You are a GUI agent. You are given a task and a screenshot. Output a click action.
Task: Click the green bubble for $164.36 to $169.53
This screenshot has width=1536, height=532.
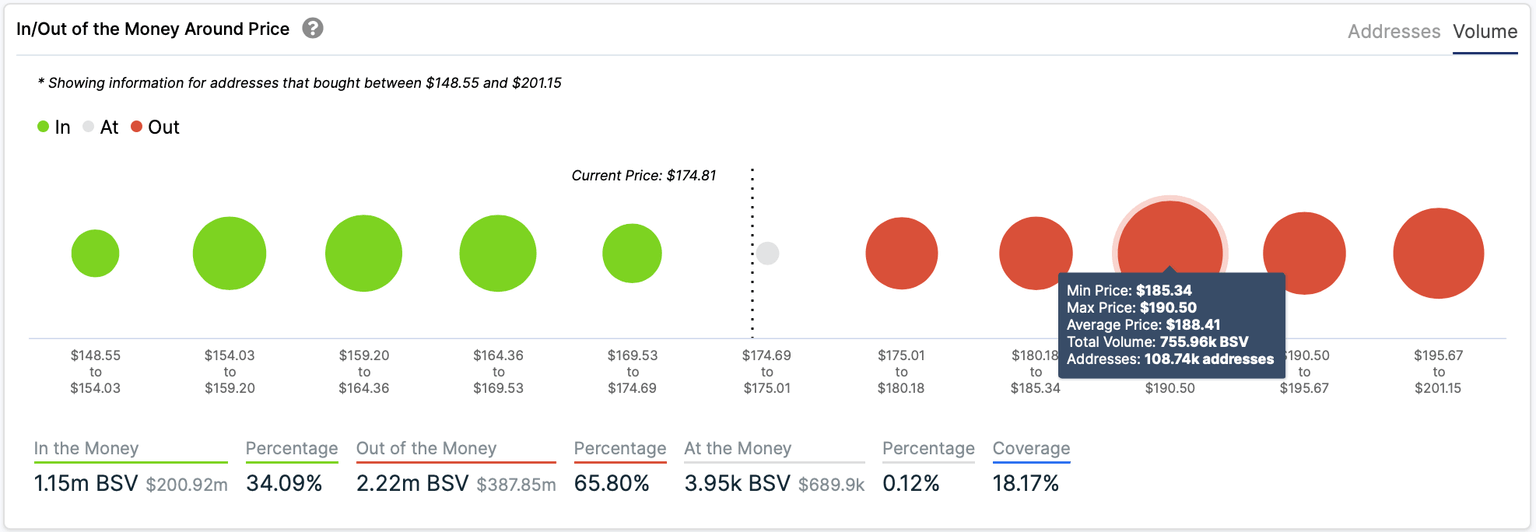pos(498,253)
